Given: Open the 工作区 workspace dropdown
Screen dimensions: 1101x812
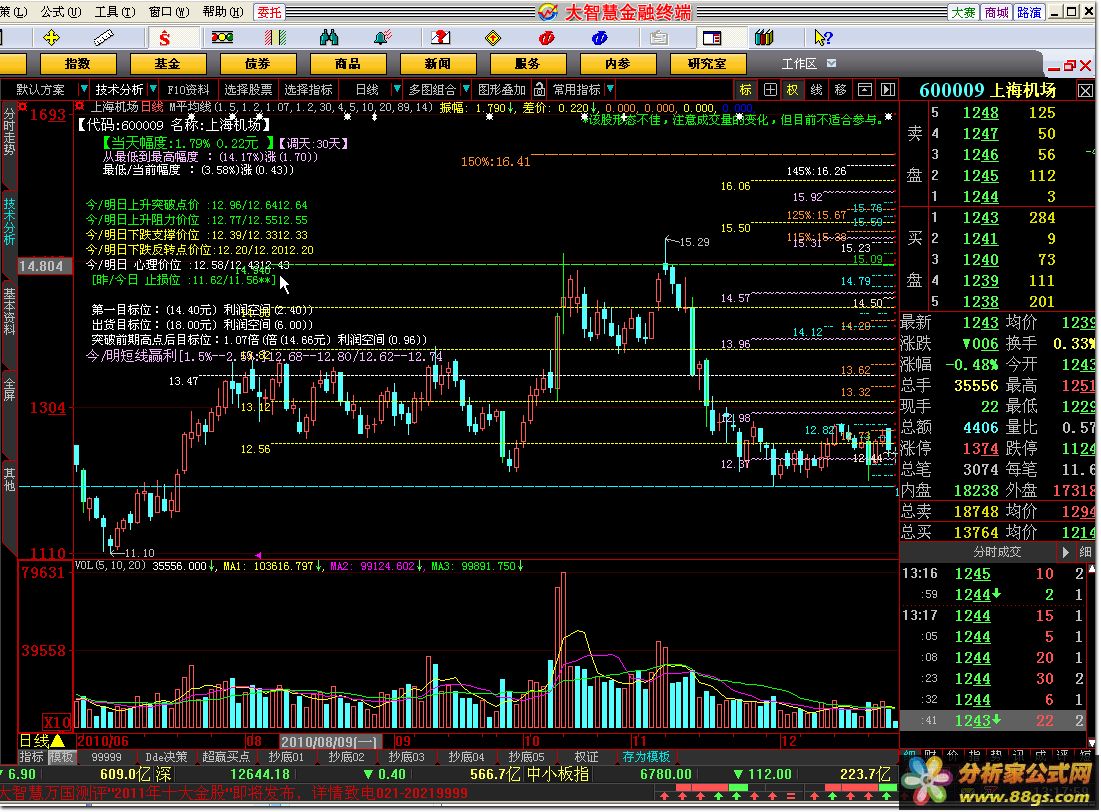Looking at the screenshot, I should click(x=831, y=63).
